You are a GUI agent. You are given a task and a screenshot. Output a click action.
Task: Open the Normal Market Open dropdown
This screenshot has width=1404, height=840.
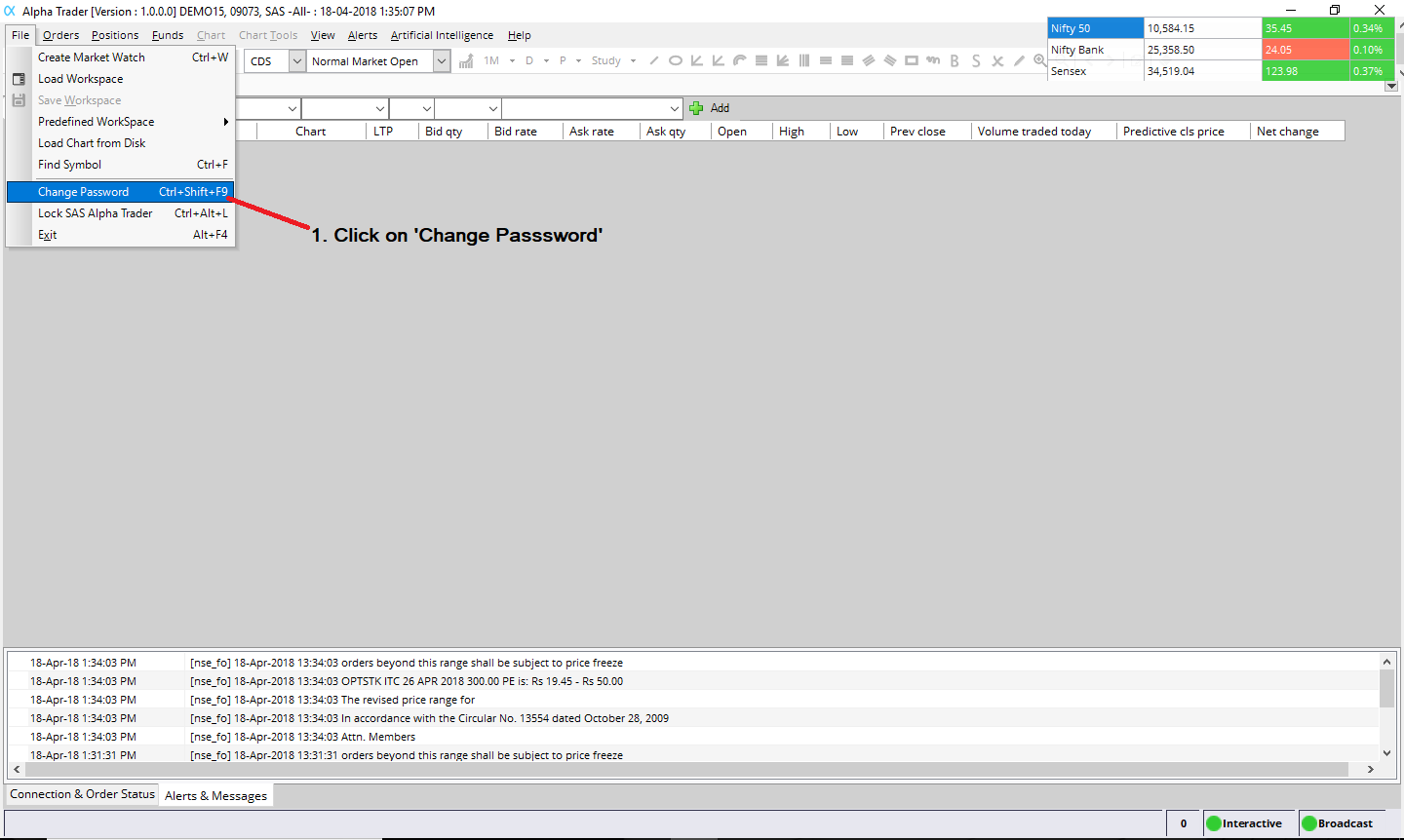point(442,61)
